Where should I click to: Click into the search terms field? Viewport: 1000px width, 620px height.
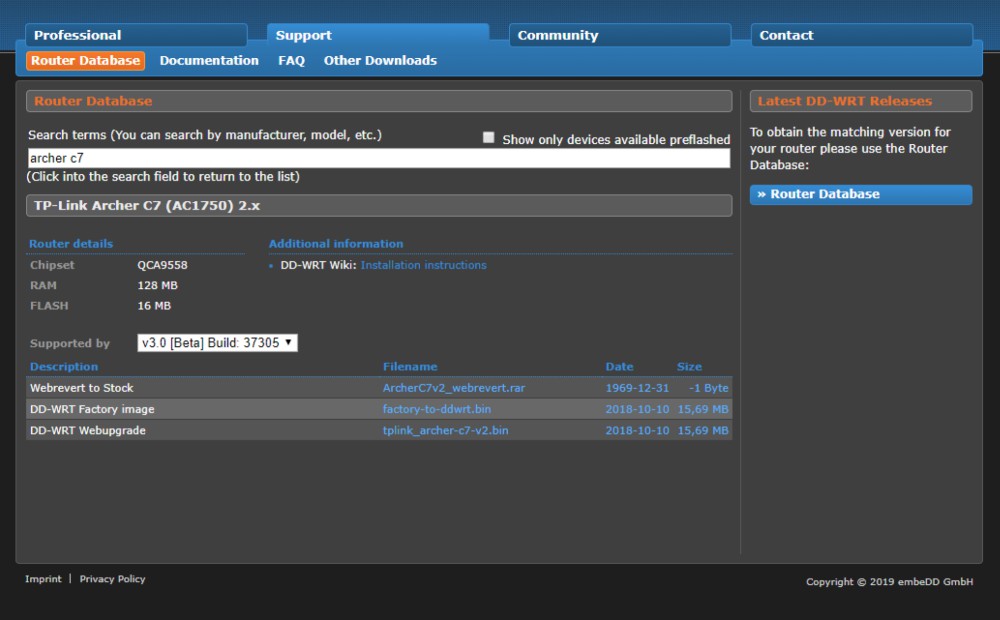[x=379, y=158]
